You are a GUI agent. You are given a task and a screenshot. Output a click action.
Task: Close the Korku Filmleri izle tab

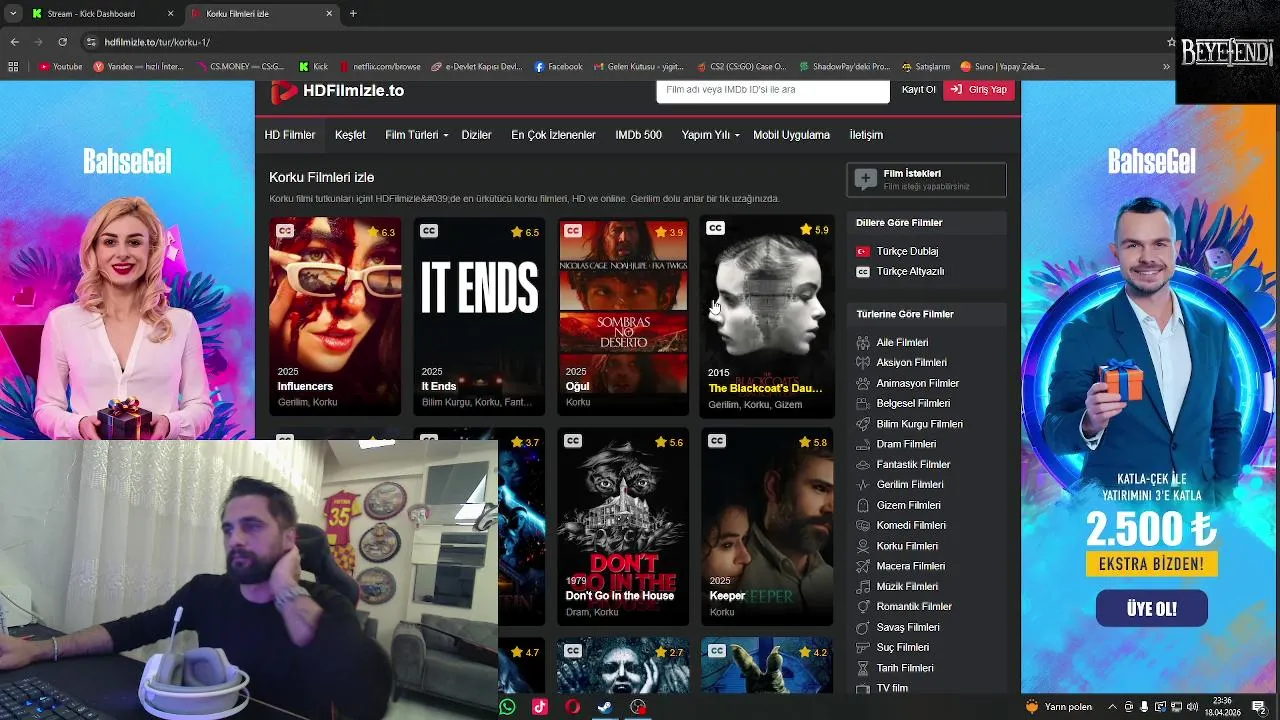[329, 14]
